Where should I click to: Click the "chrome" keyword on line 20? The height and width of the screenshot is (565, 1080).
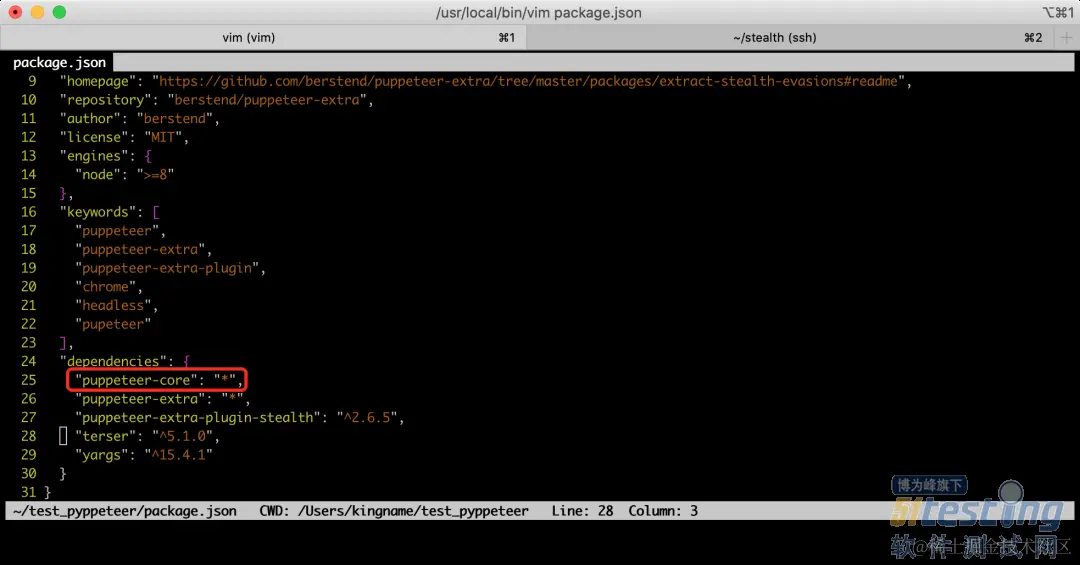[x=105, y=287]
